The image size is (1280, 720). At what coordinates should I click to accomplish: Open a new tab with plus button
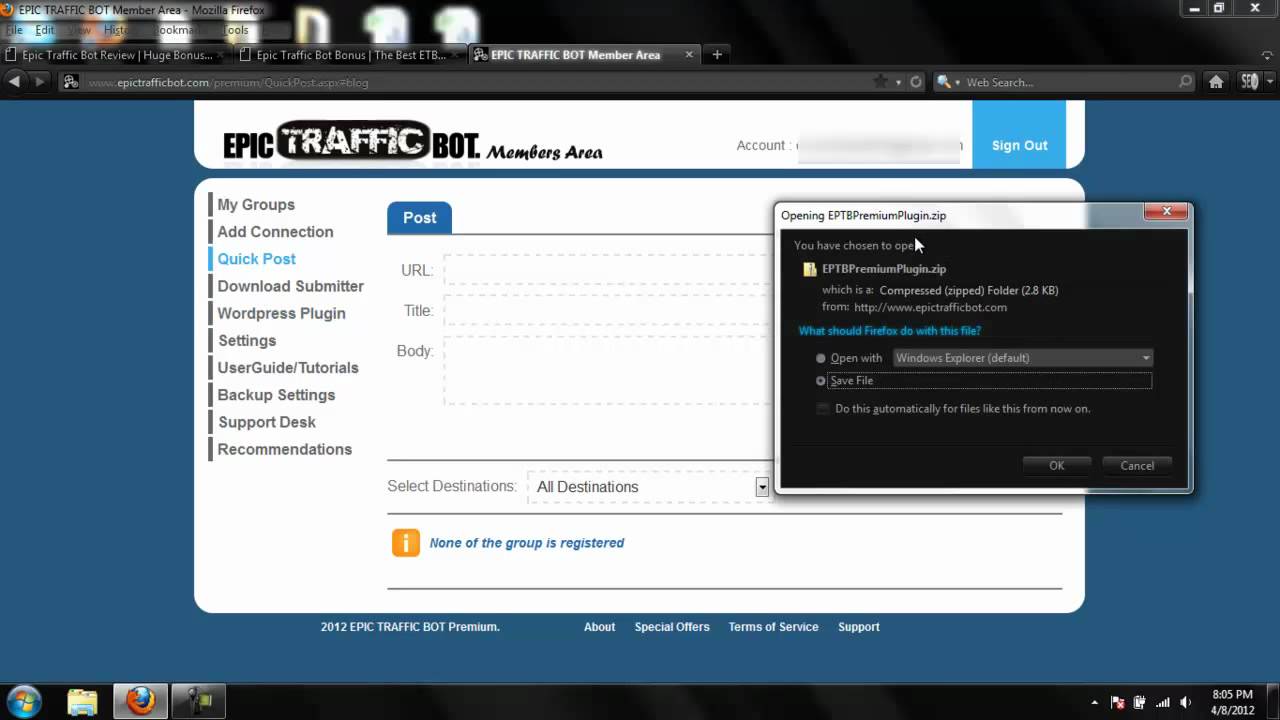[717, 55]
